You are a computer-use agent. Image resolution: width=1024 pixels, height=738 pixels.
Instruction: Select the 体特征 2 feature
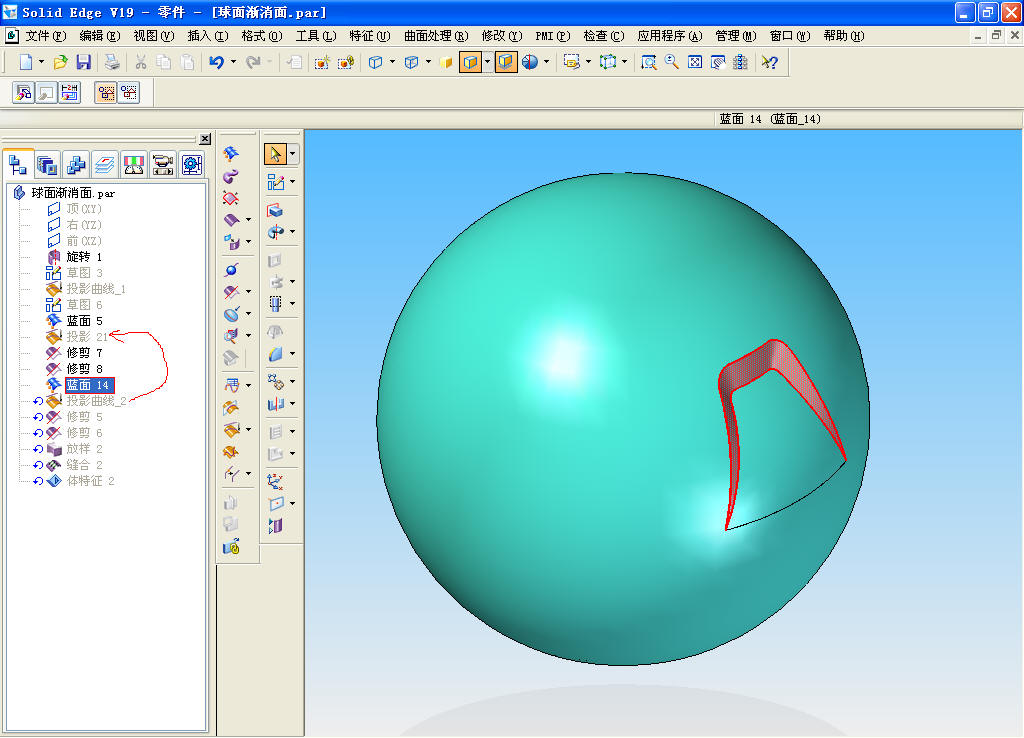click(x=90, y=481)
